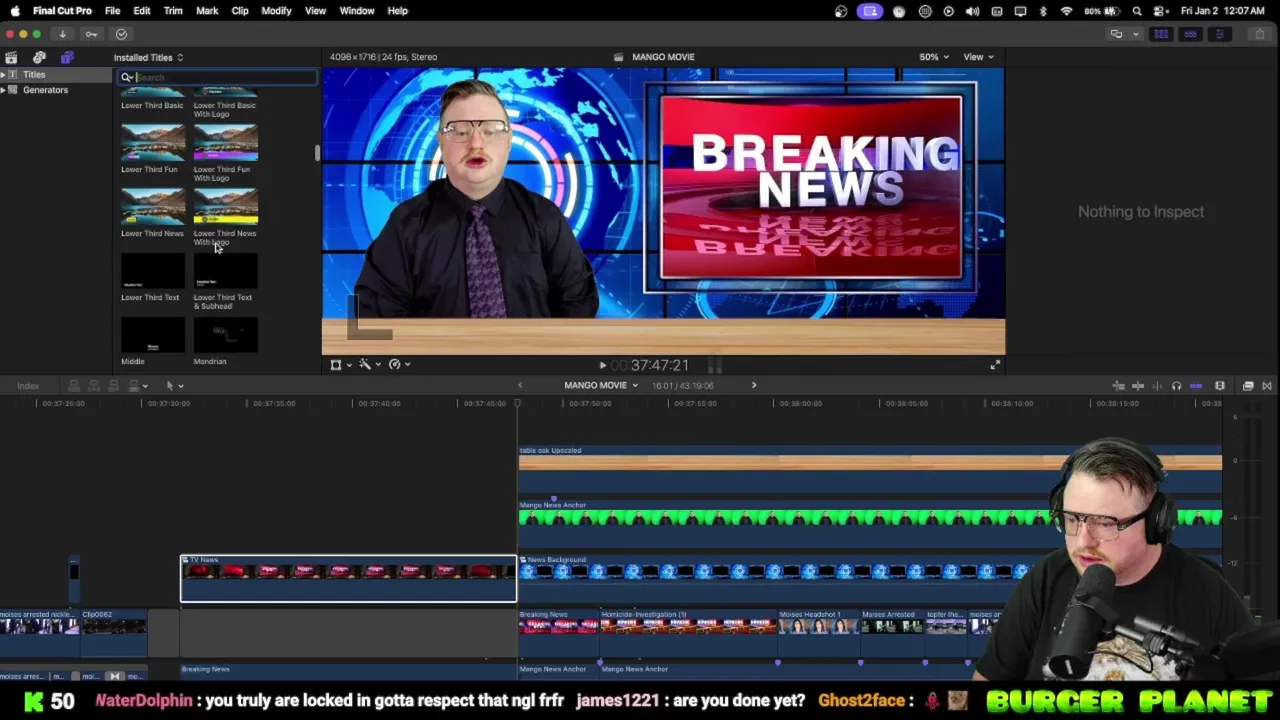Open the enhancement magic wand menu

pos(368,365)
